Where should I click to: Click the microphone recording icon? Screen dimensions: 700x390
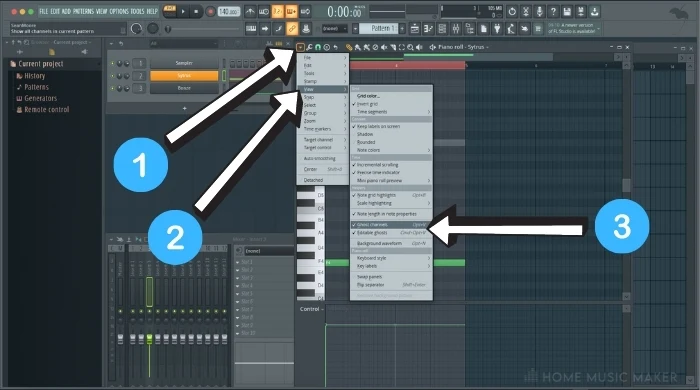539,12
